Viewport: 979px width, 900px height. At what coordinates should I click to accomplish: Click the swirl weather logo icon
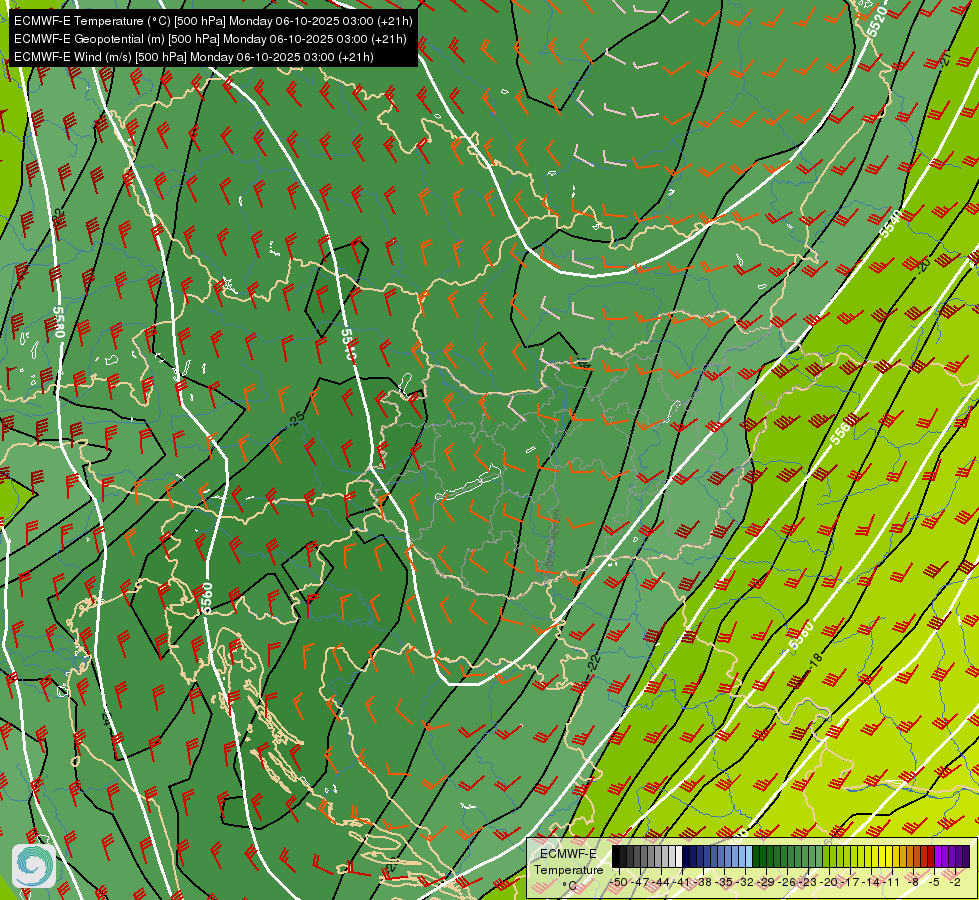pos(34,866)
